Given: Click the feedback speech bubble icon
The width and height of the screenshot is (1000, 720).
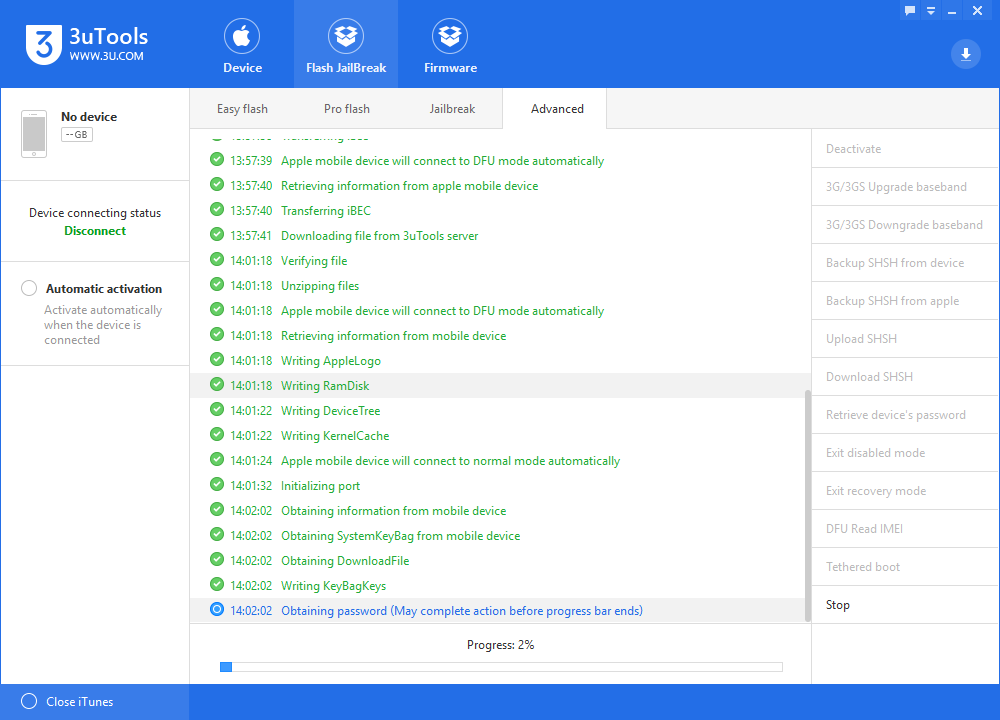Looking at the screenshot, I should (x=910, y=10).
